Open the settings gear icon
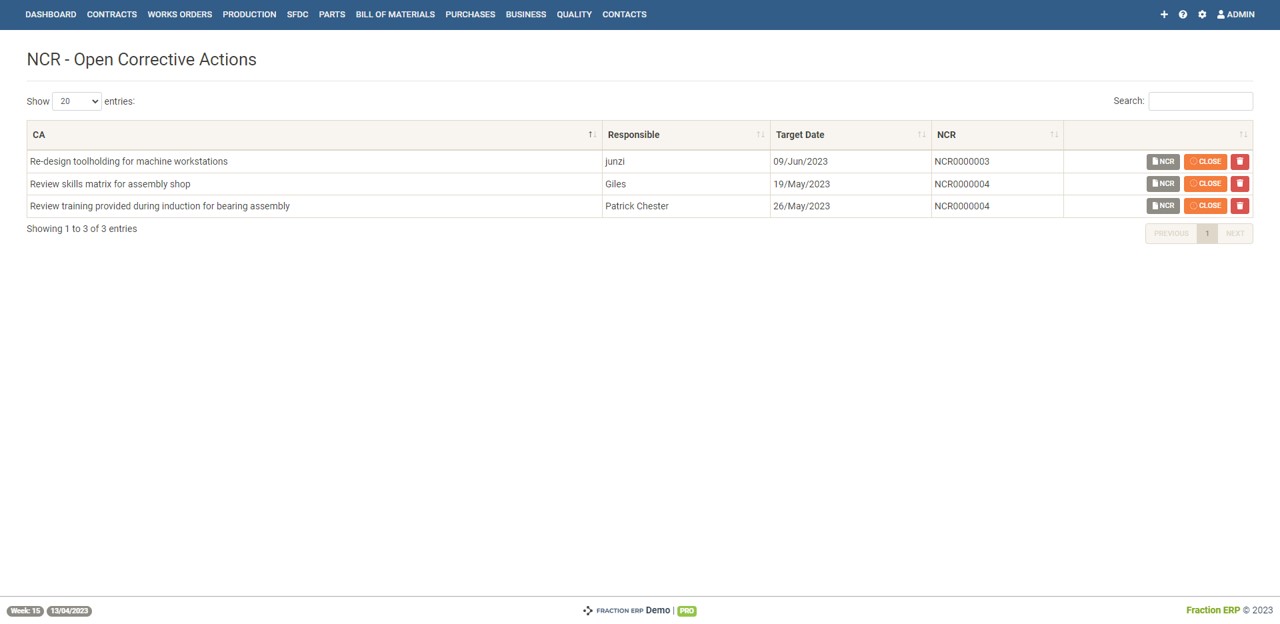Viewport: 1280px width, 624px height. click(1202, 15)
